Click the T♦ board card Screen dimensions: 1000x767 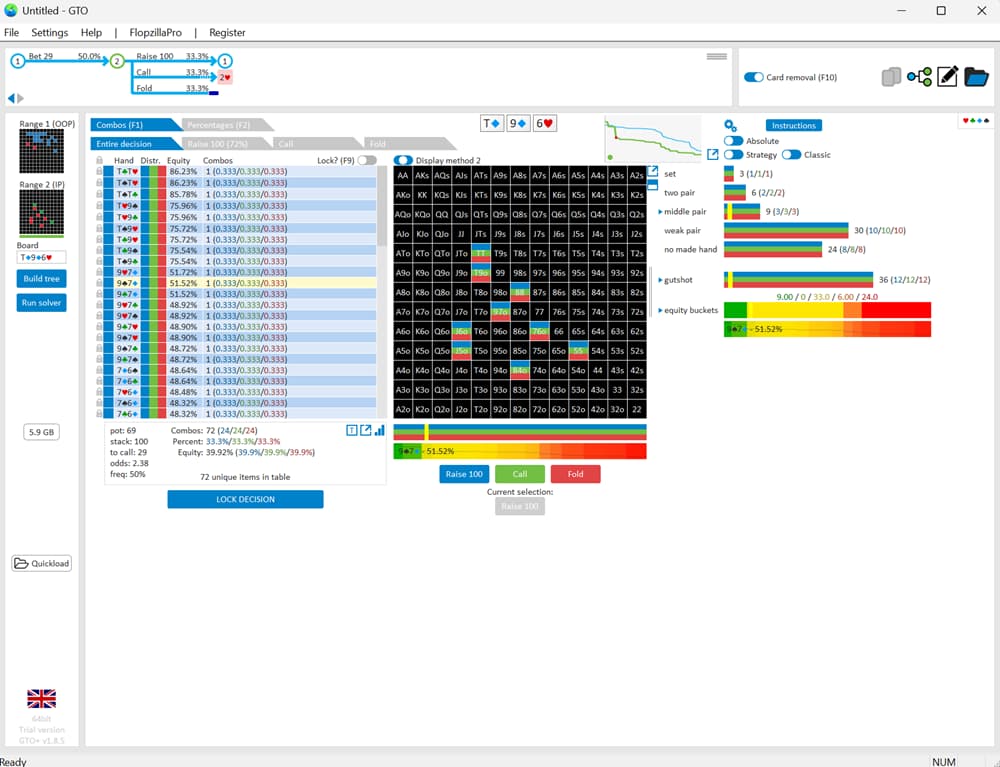(x=492, y=124)
